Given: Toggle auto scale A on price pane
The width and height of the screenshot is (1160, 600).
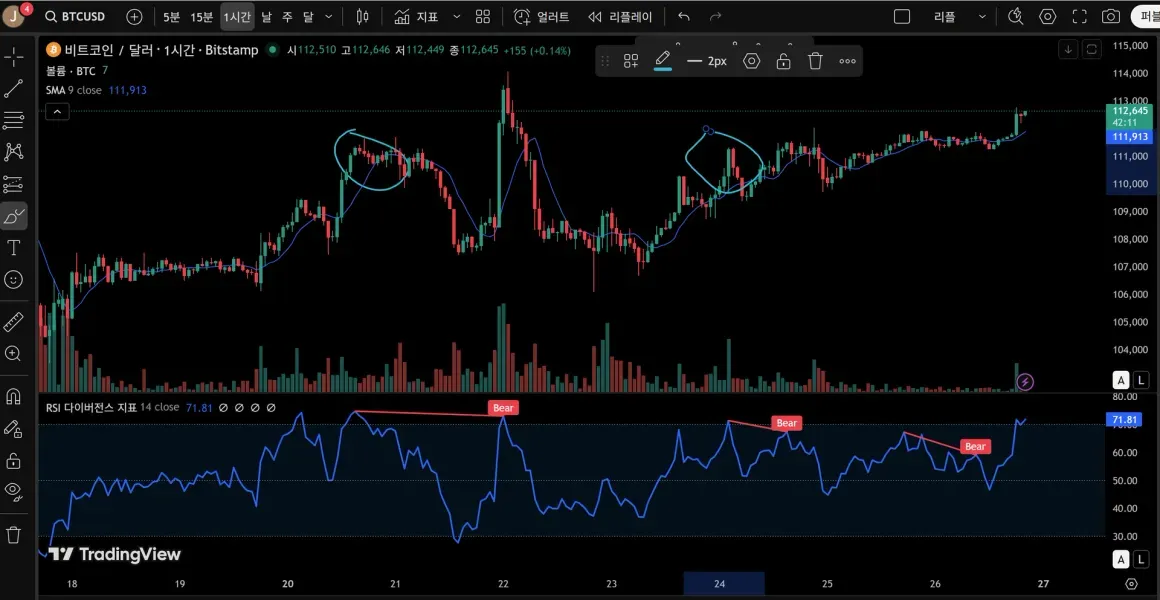Looking at the screenshot, I should [x=1122, y=381].
